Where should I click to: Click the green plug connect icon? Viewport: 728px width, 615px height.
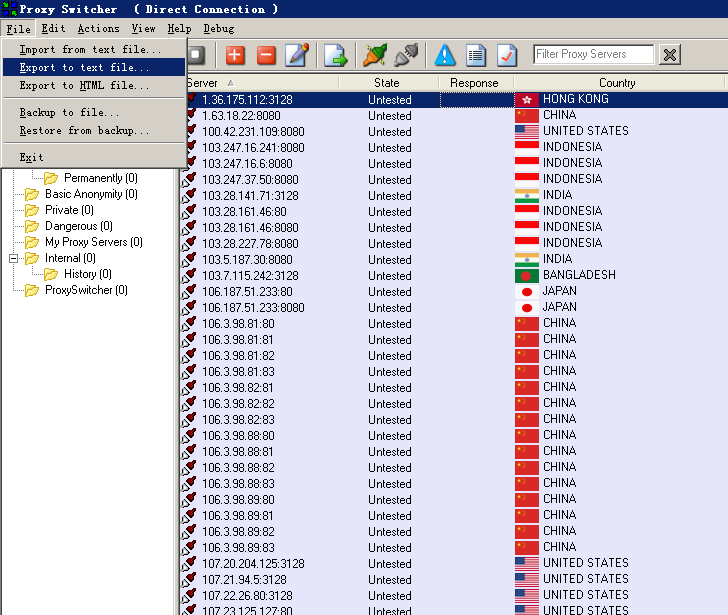pyautogui.click(x=375, y=55)
